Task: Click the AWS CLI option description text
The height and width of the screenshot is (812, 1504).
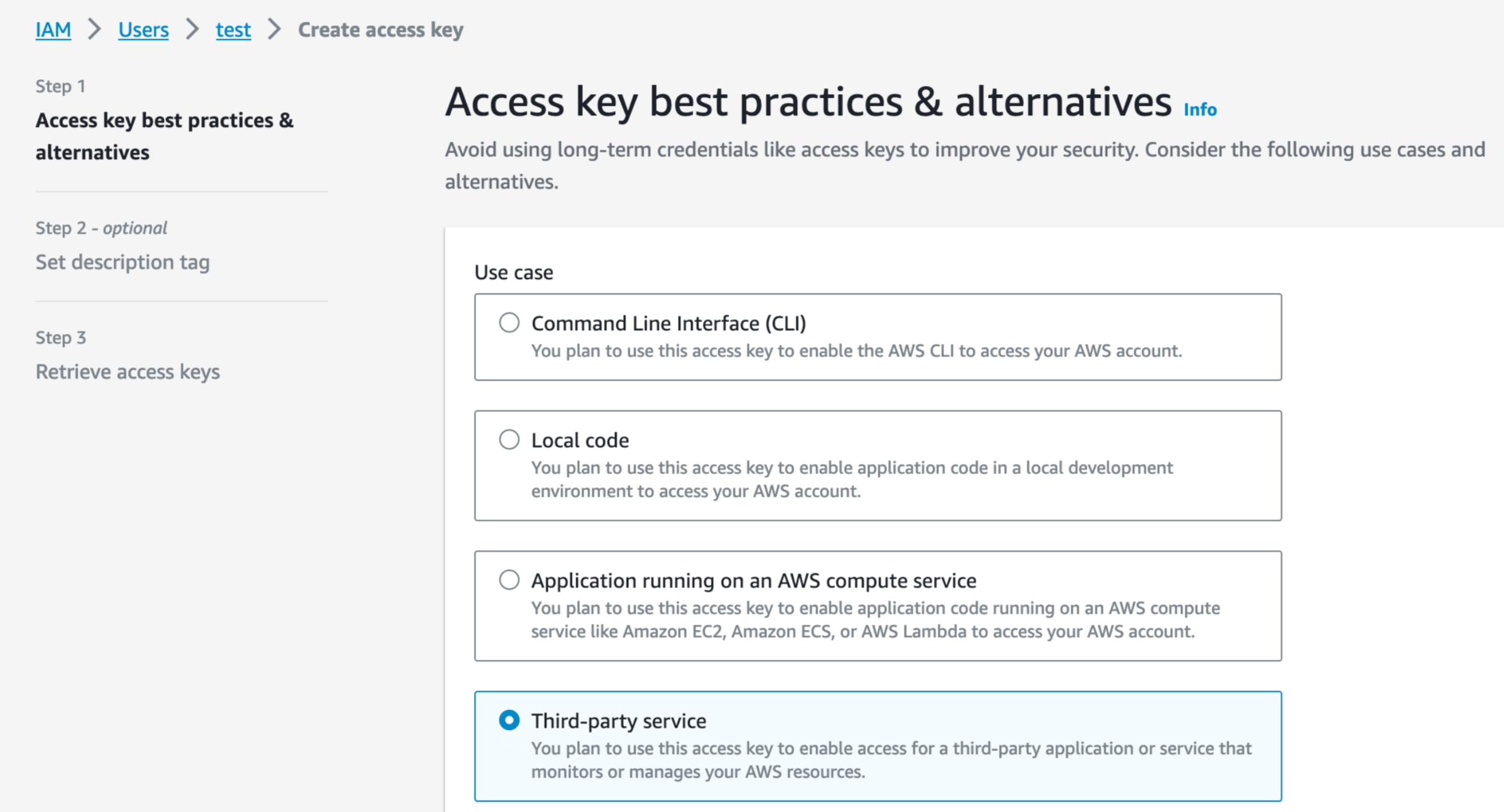Action: [x=856, y=351]
